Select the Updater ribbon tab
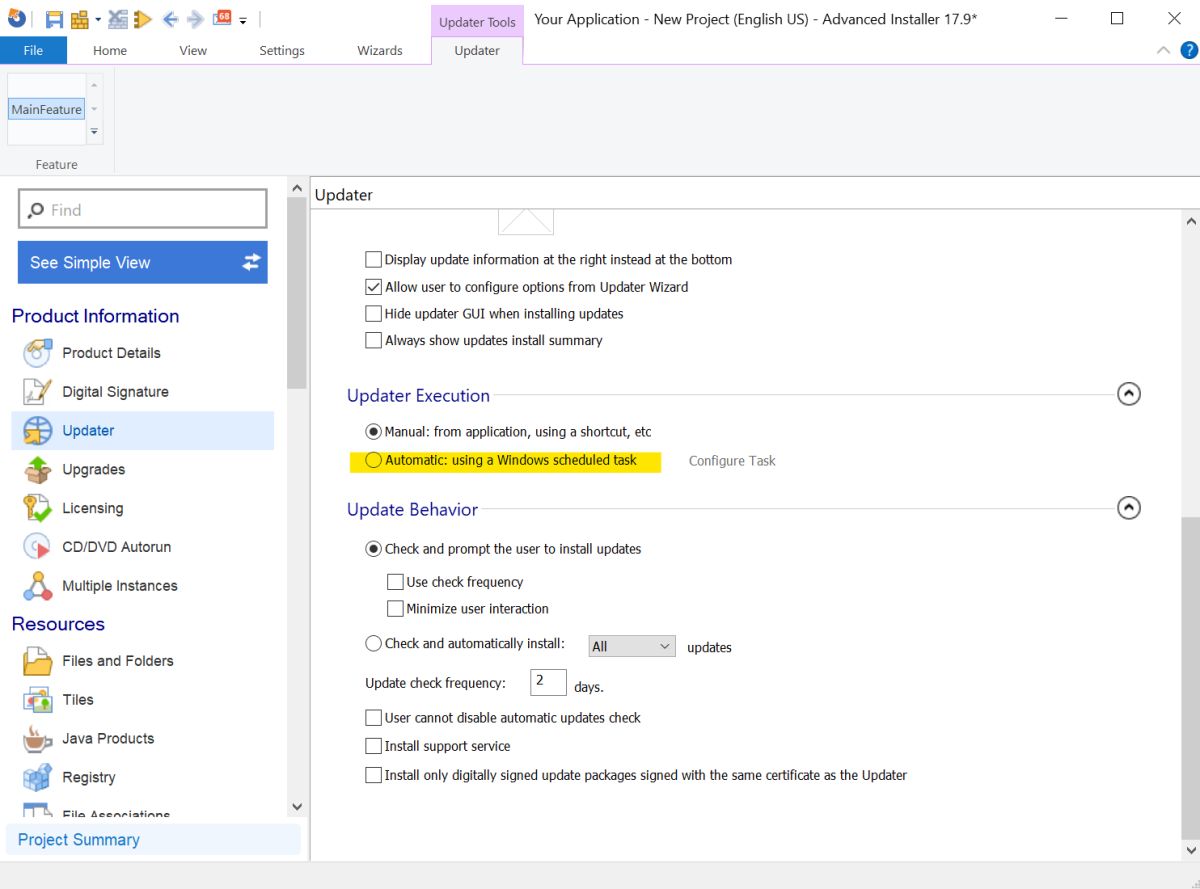The height and width of the screenshot is (889, 1200). coord(477,50)
